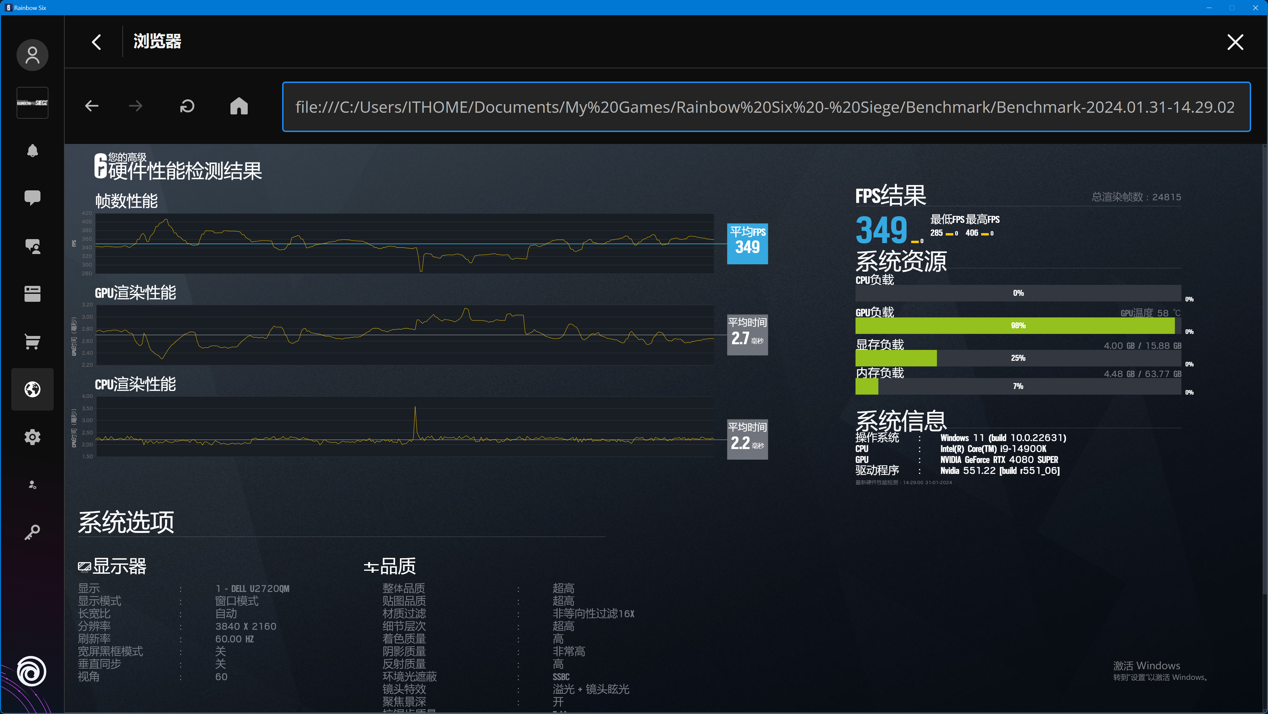
Task: Open notifications bell icon
Action: 32,150
